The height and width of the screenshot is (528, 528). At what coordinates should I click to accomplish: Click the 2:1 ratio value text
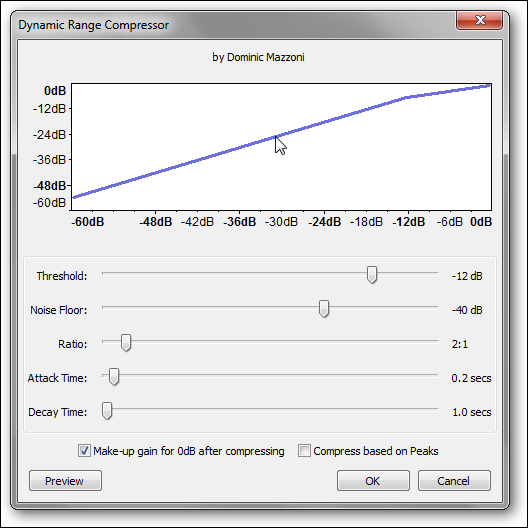tap(460, 344)
